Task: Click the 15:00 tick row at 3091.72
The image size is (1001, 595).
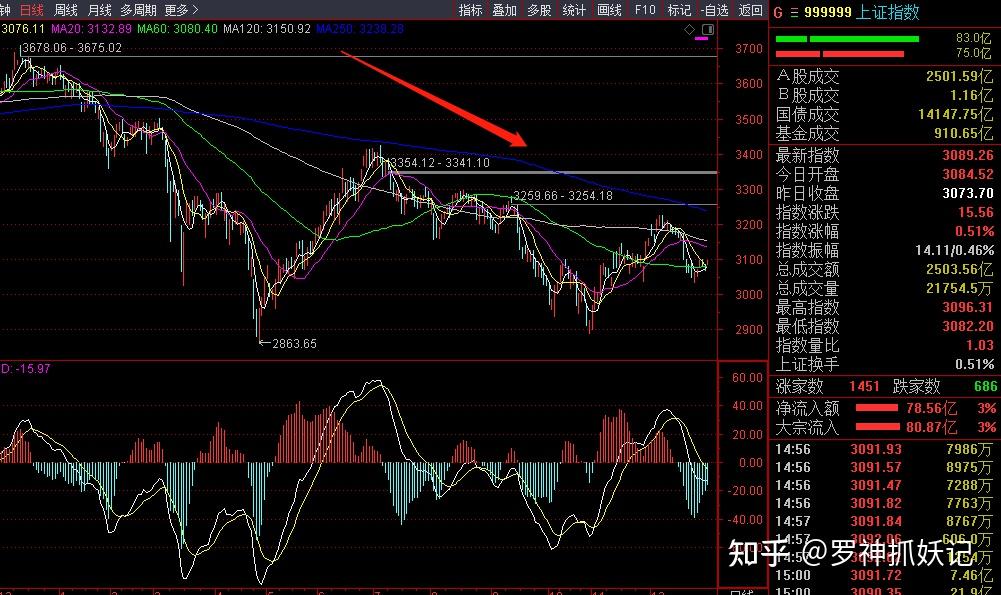Action: pyautogui.click(x=884, y=575)
